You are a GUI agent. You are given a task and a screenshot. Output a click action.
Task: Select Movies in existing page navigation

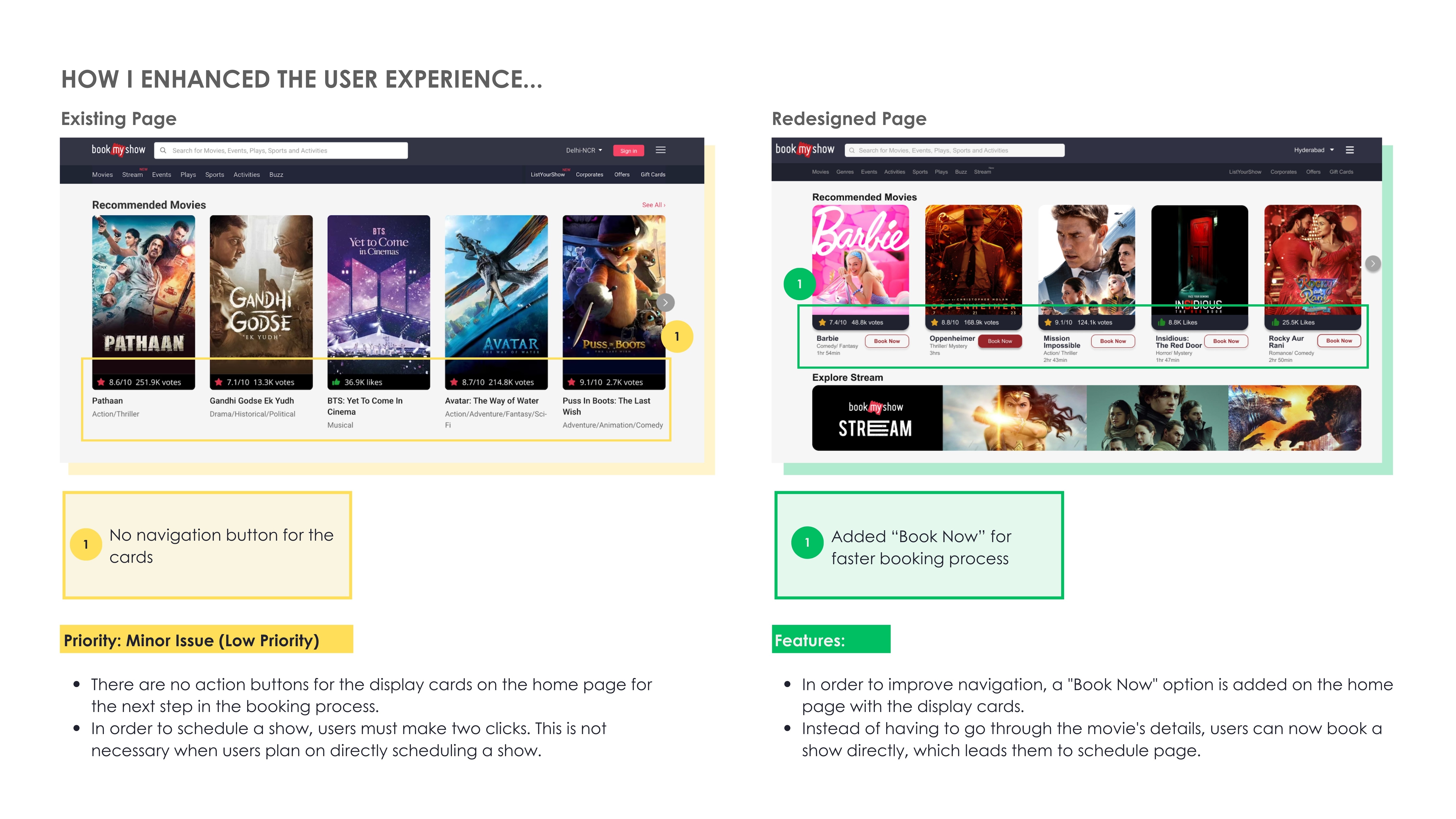tap(102, 175)
